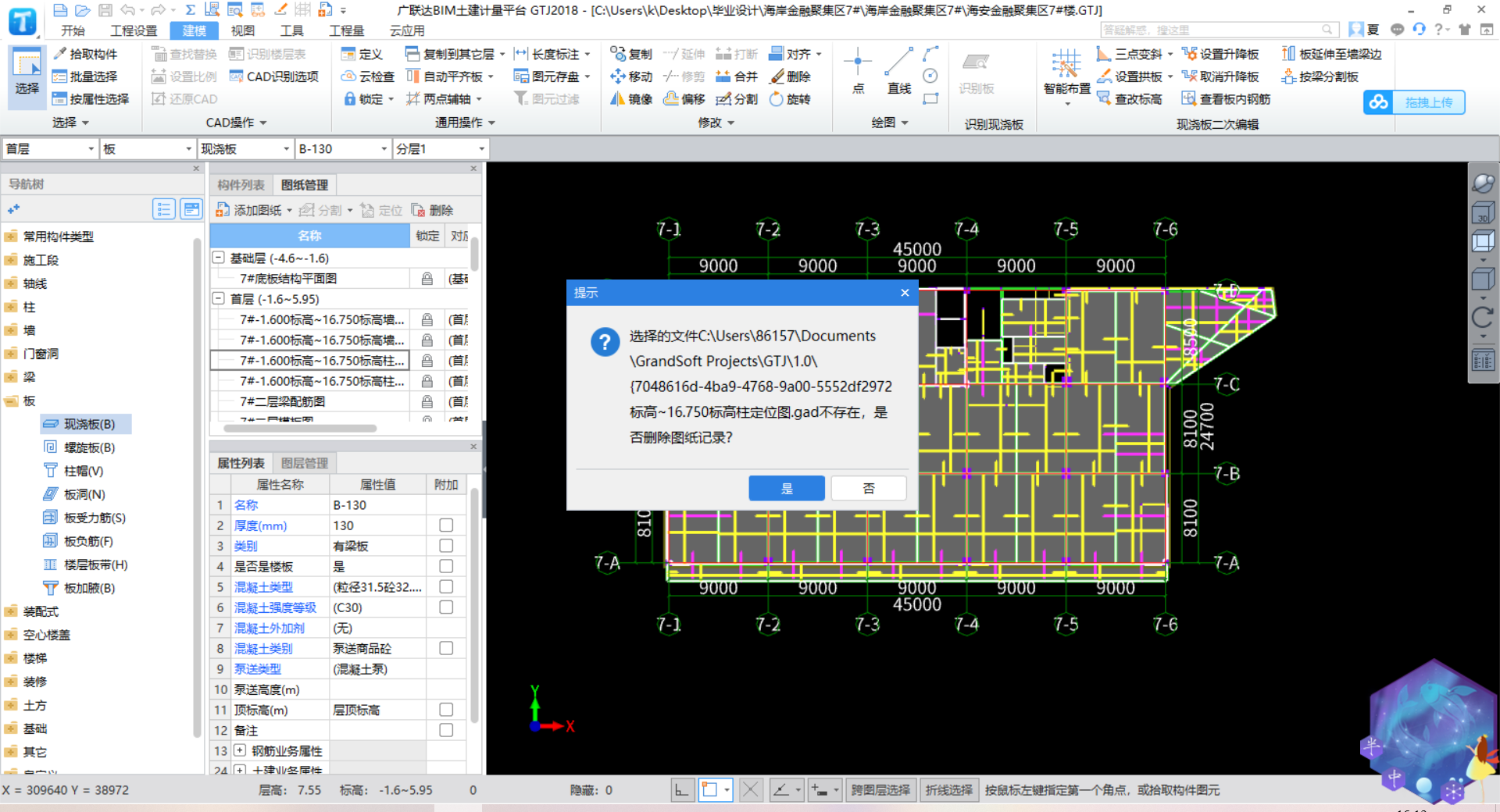Open the 视图 ribbon tab
The image size is (1500, 812).
pos(242,30)
